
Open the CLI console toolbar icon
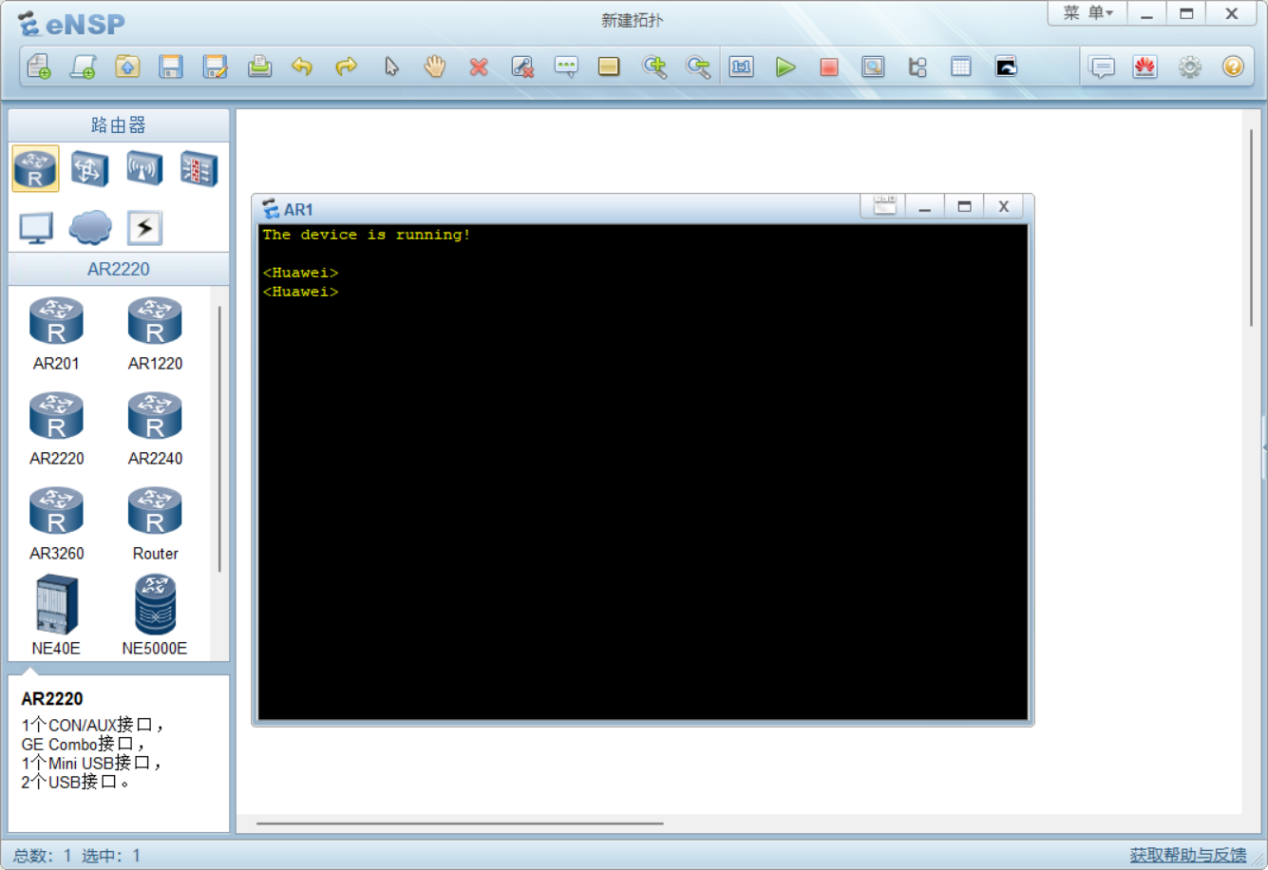[1006, 67]
